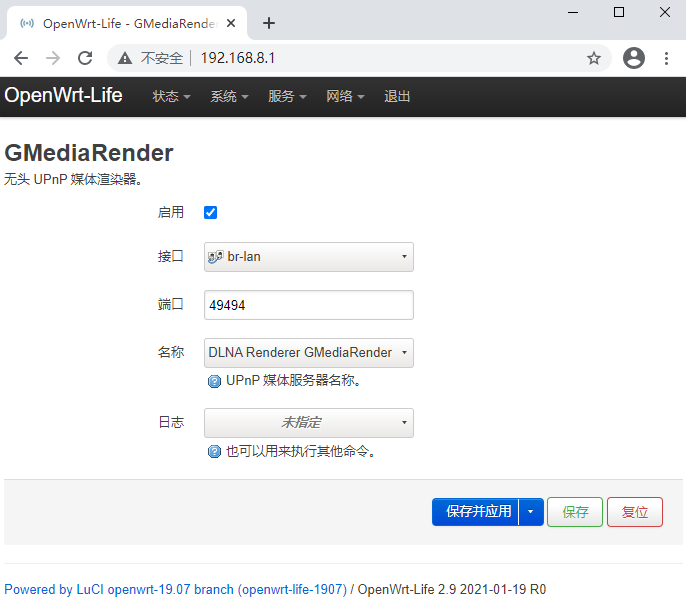Open the 系统 menu
Screen dimensions: 686x615
pyautogui.click(x=229, y=96)
